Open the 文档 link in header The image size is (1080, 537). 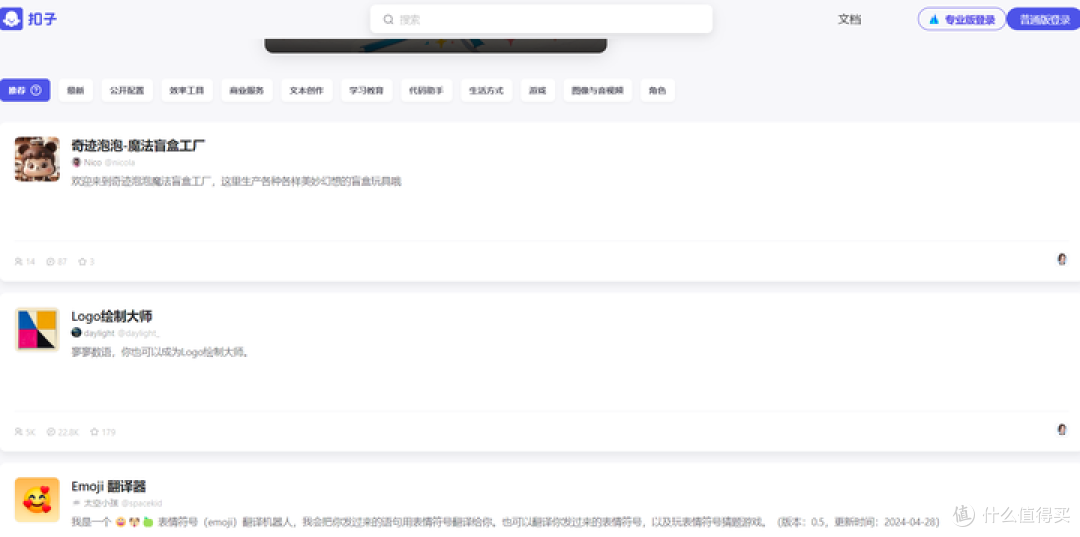[x=849, y=19]
